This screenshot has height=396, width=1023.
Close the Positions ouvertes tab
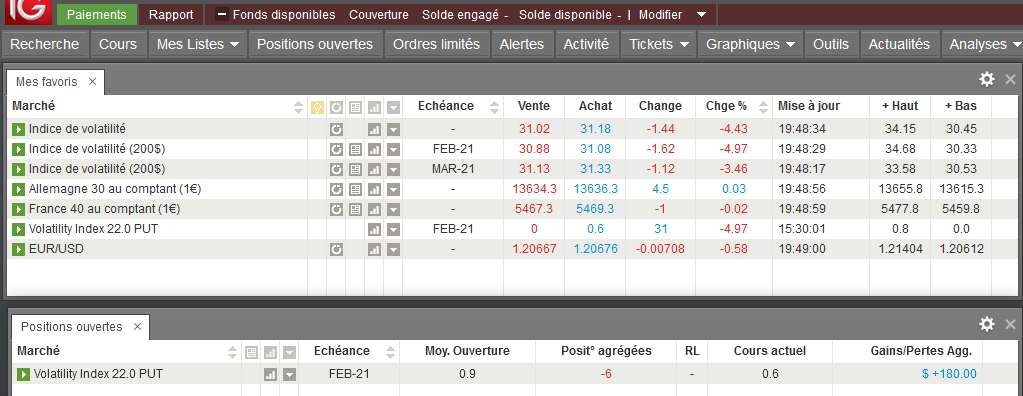click(137, 326)
